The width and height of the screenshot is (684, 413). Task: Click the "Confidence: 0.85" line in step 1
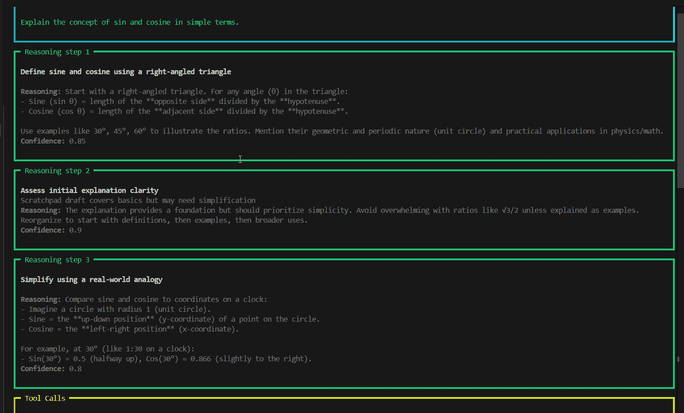pyautogui.click(x=53, y=141)
